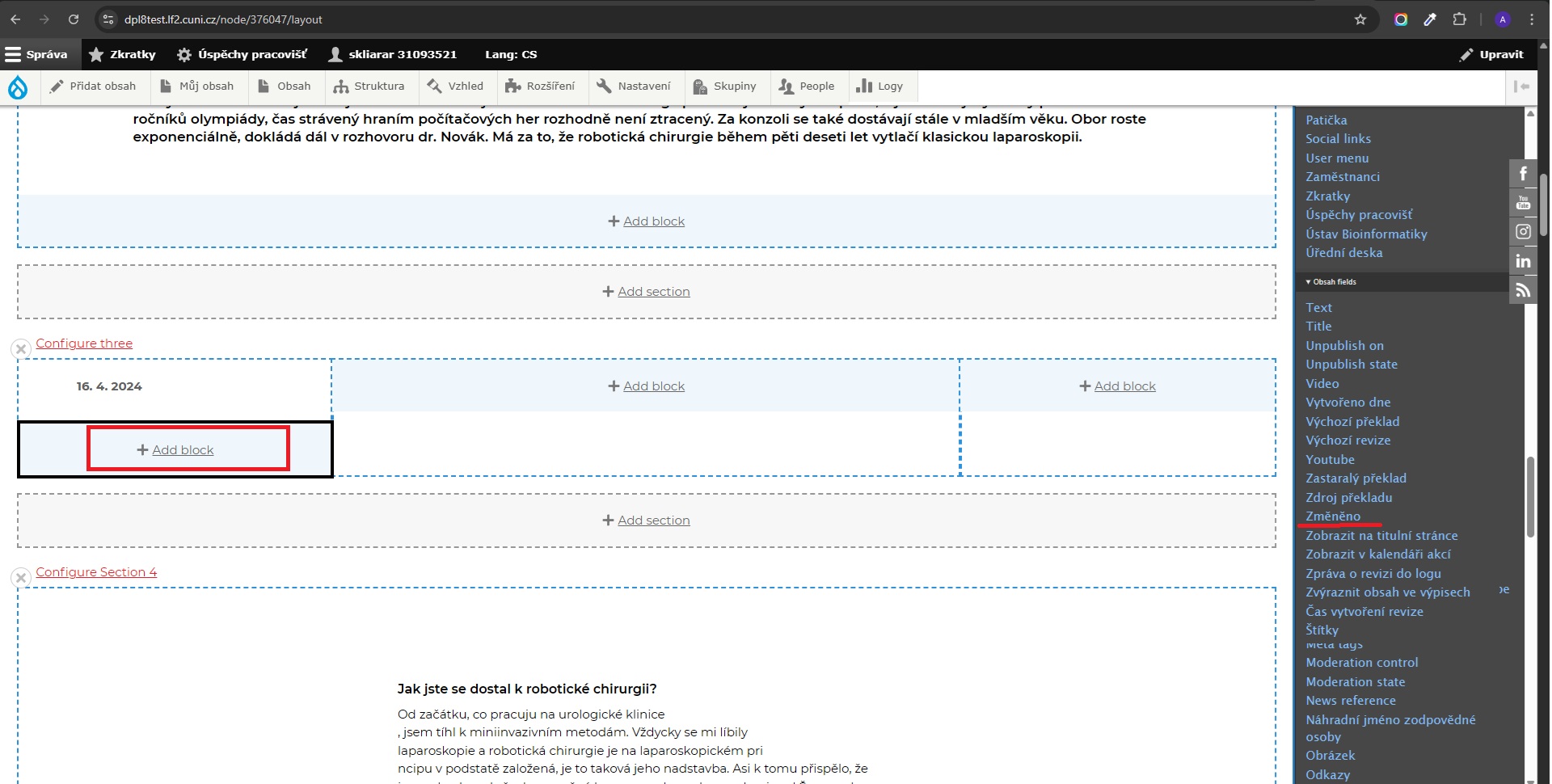Click Lang: CS indicator in toolbar

[x=511, y=54]
